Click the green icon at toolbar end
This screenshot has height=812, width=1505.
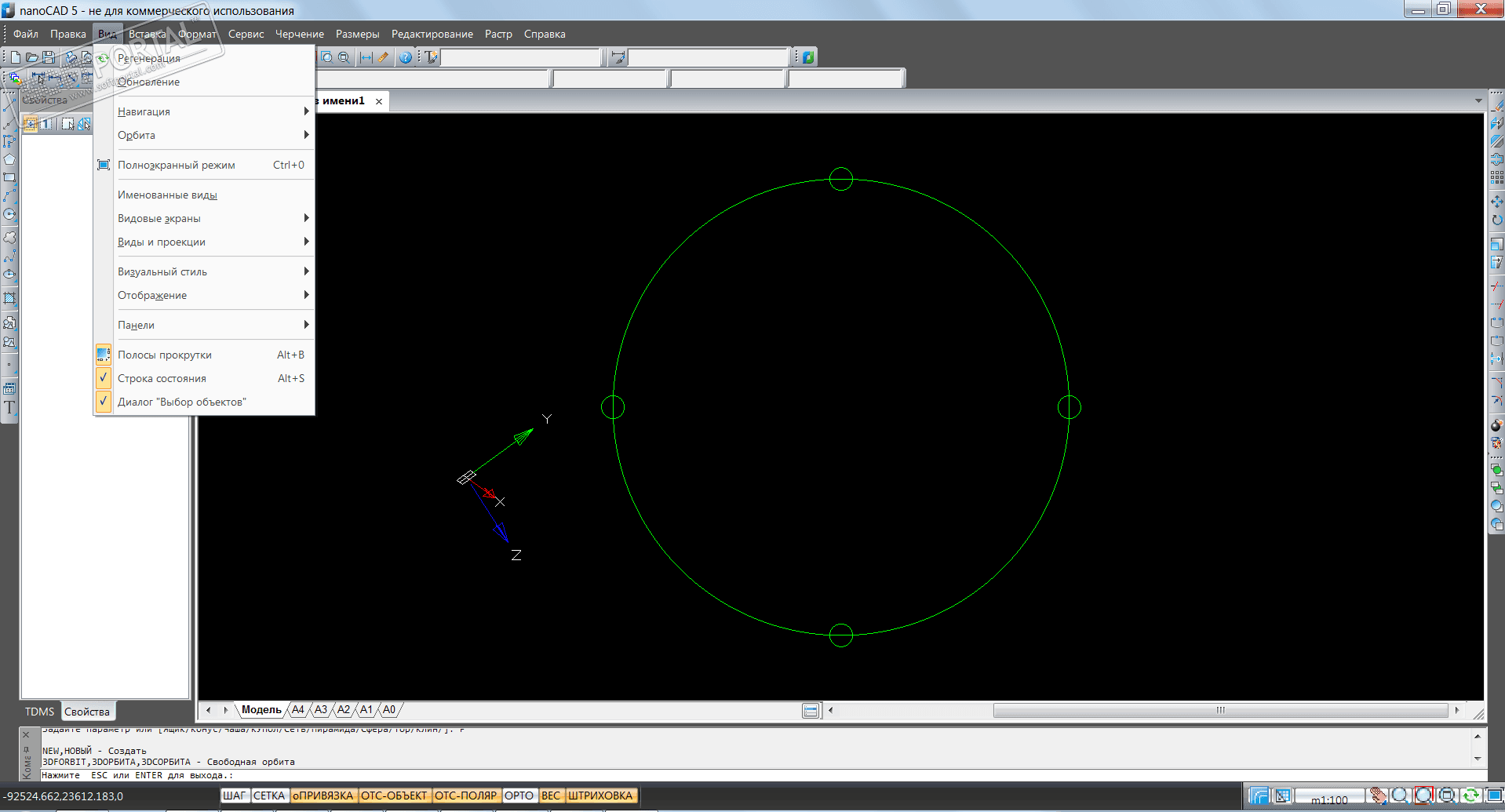pos(808,57)
